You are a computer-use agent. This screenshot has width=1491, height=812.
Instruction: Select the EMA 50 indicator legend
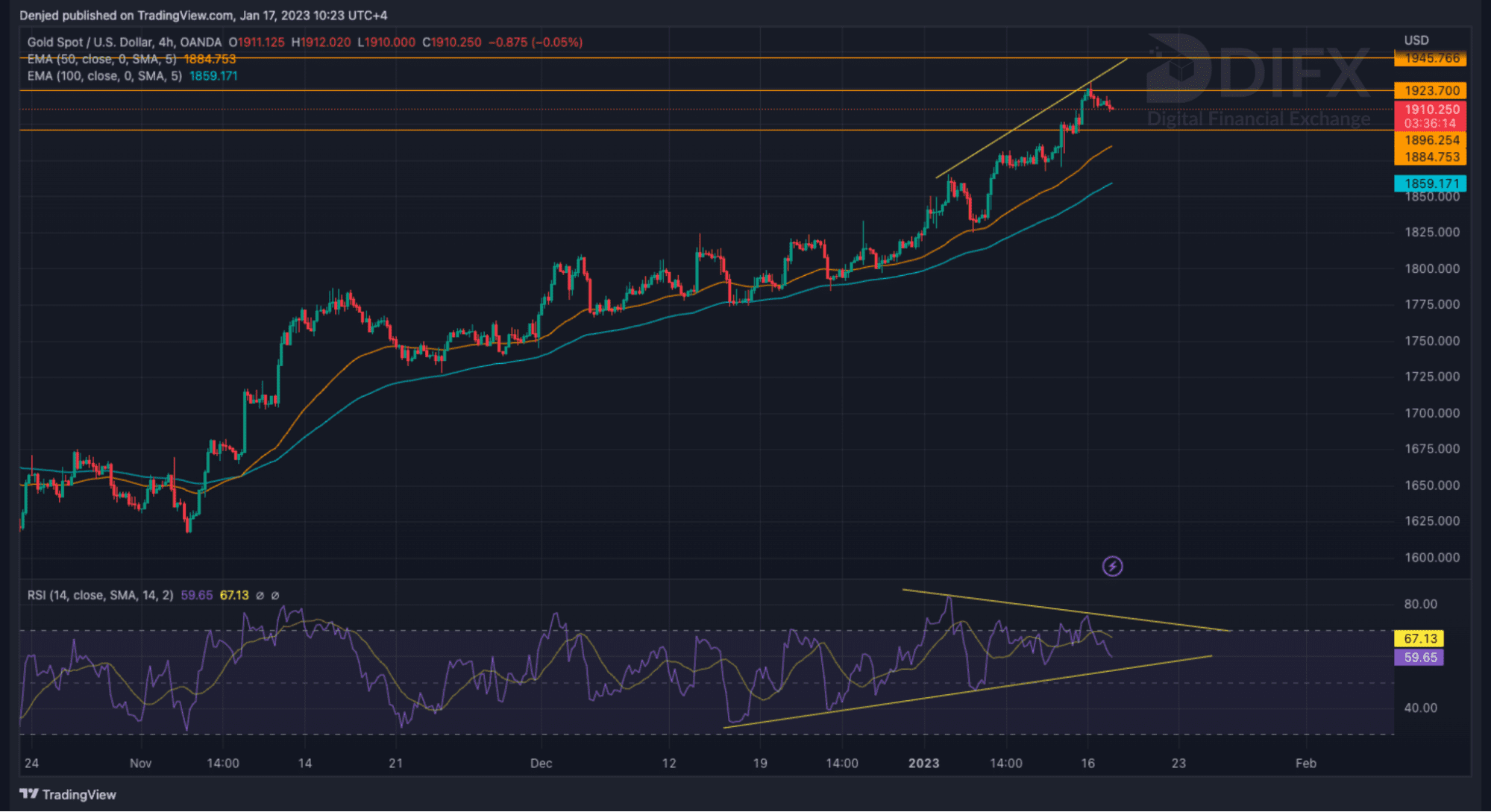pyautogui.click(x=101, y=59)
